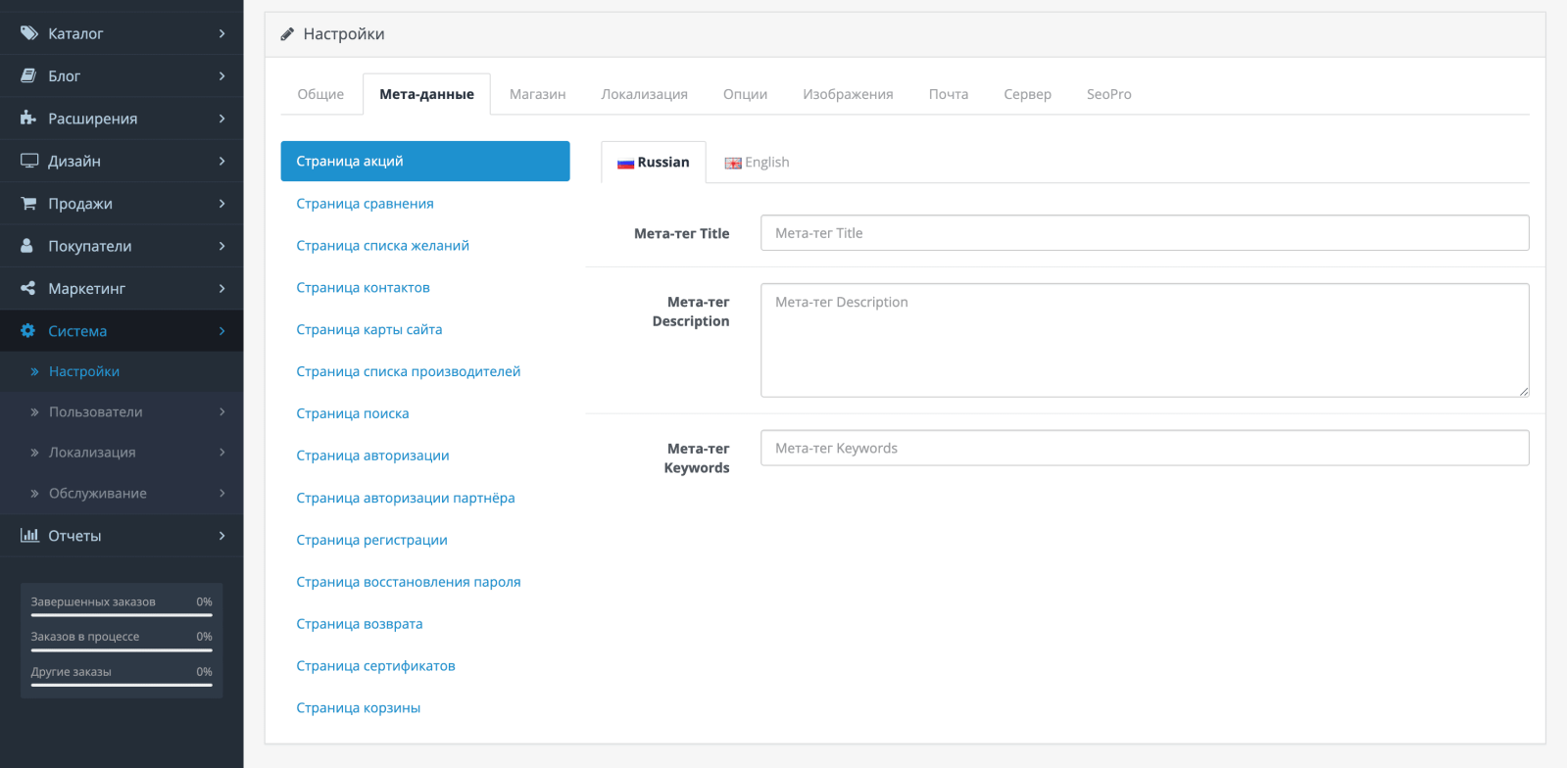
Task: Expand the Покупатели menu chevron
Action: pos(222,246)
